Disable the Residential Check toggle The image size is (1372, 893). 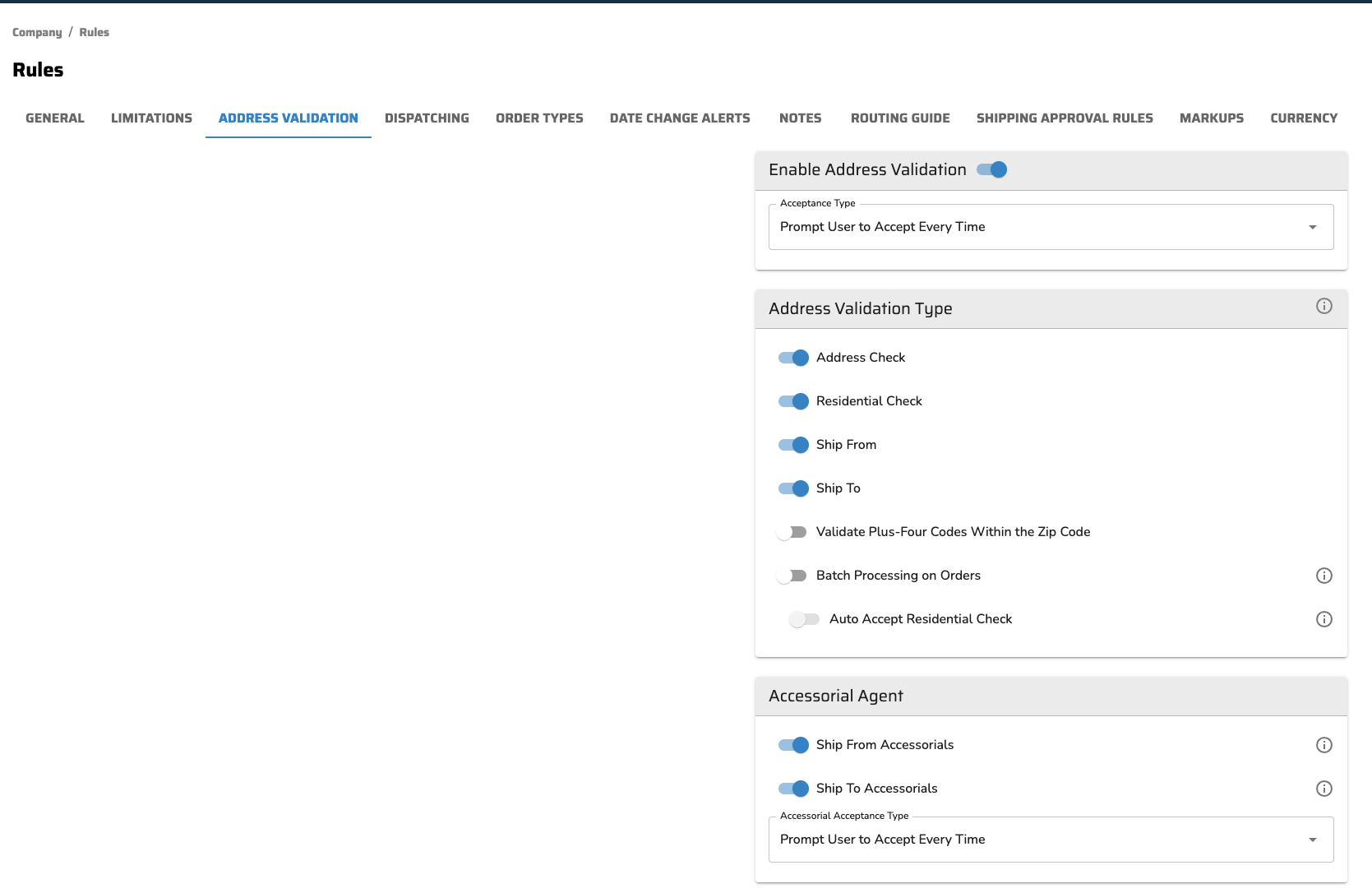point(793,401)
